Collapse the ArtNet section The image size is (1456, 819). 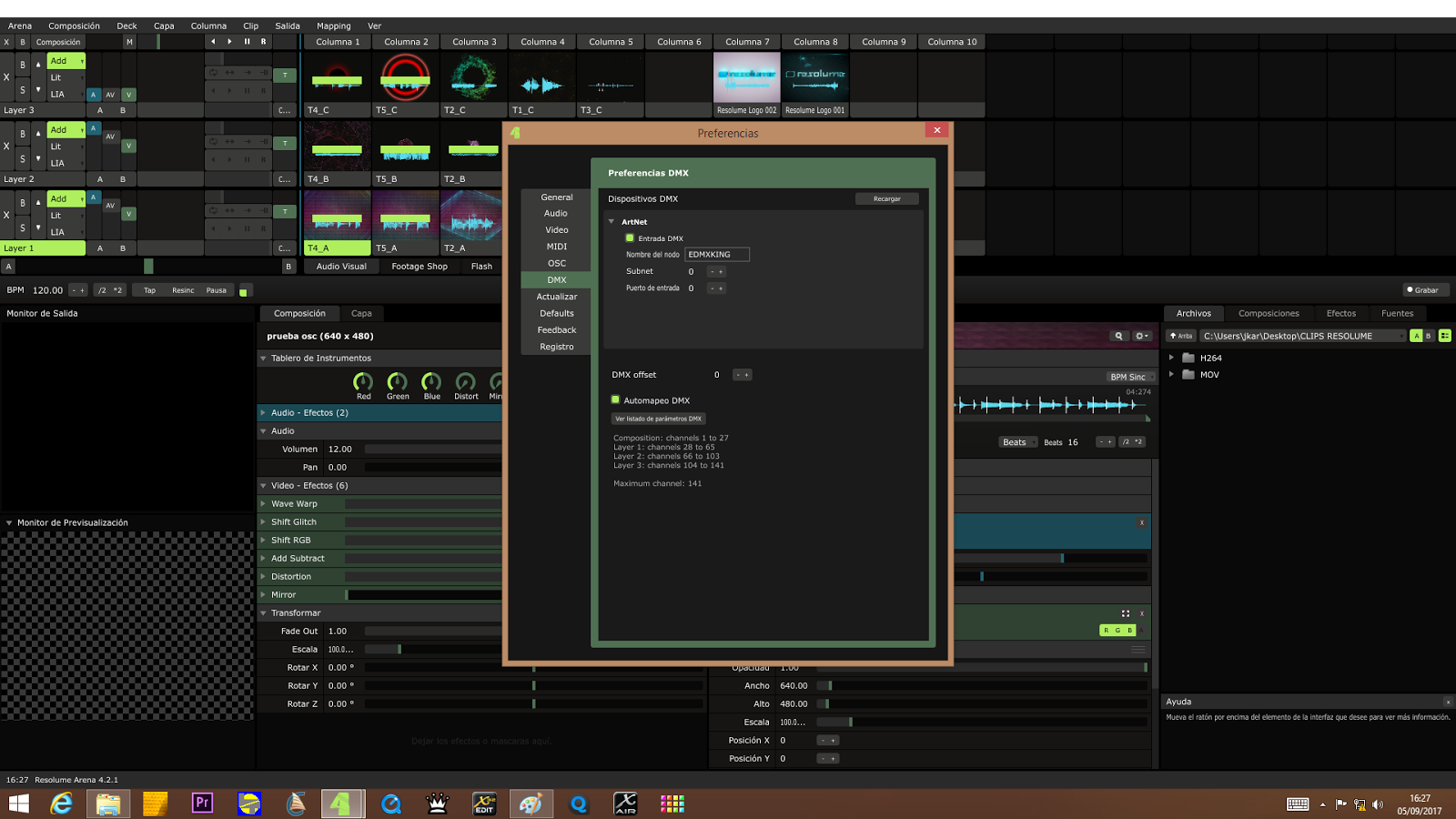point(612,221)
